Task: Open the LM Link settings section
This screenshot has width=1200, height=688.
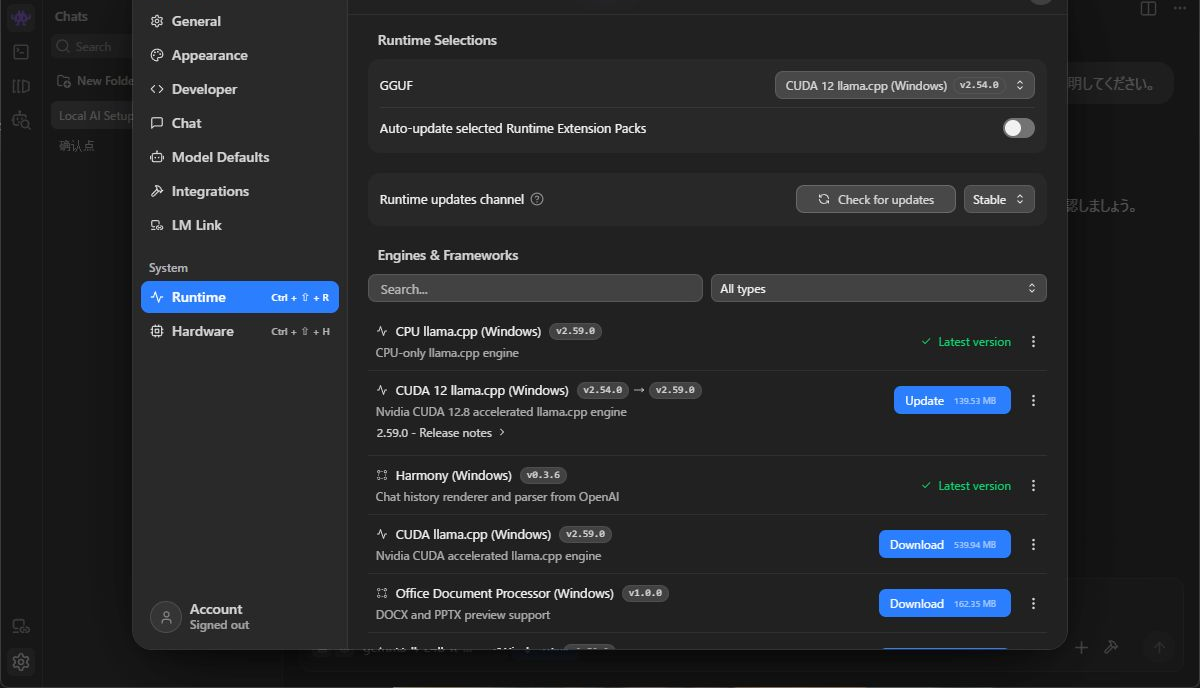Action: pos(240,225)
